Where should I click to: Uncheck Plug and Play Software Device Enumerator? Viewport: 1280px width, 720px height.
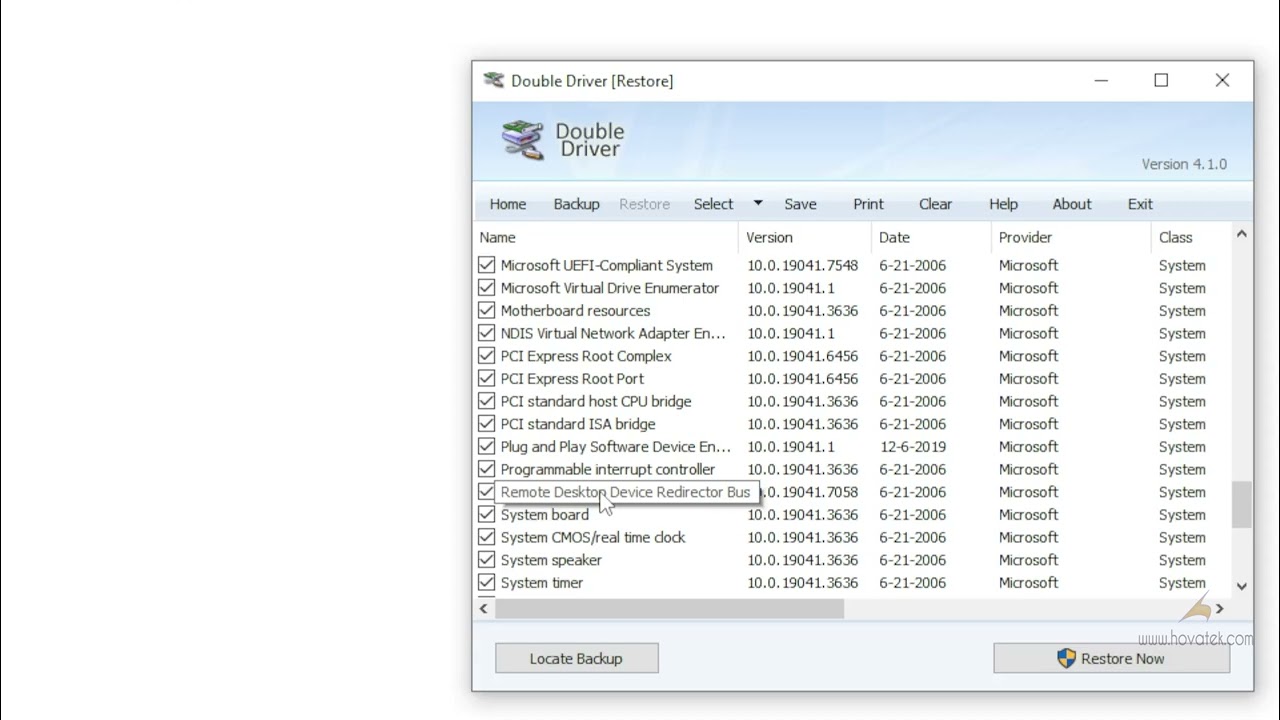[x=486, y=446]
